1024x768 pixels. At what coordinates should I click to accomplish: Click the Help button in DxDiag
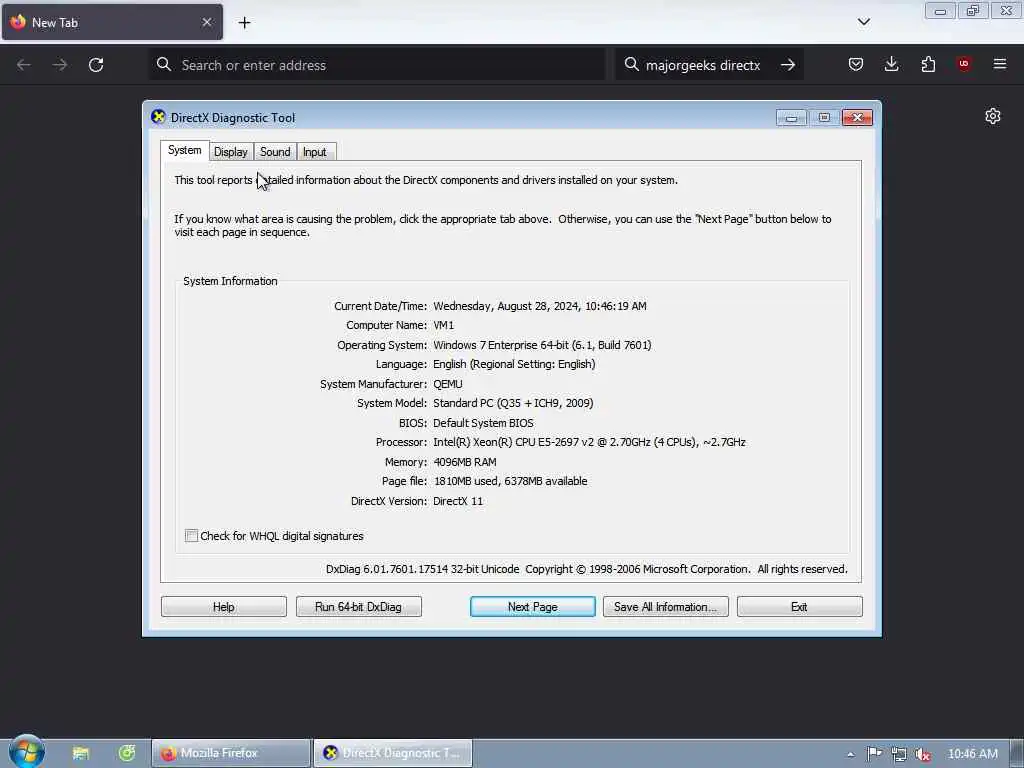tap(223, 607)
